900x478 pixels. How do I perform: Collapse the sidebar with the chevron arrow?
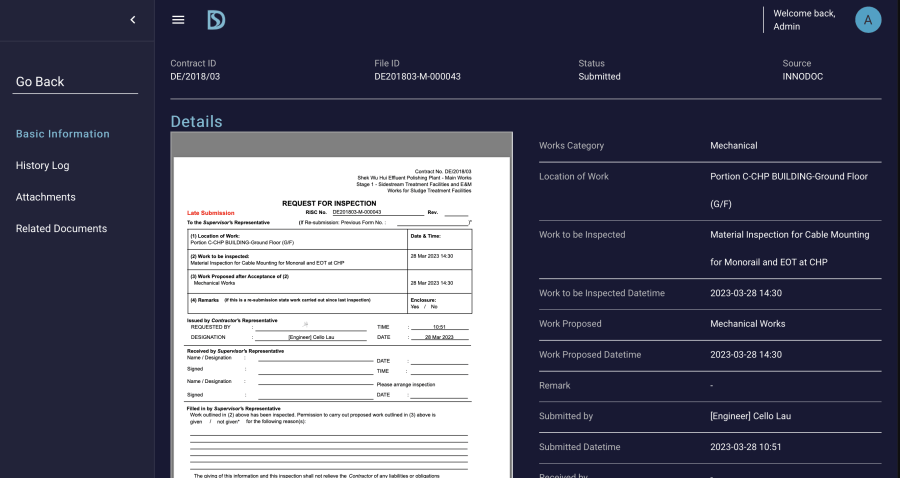[x=133, y=20]
